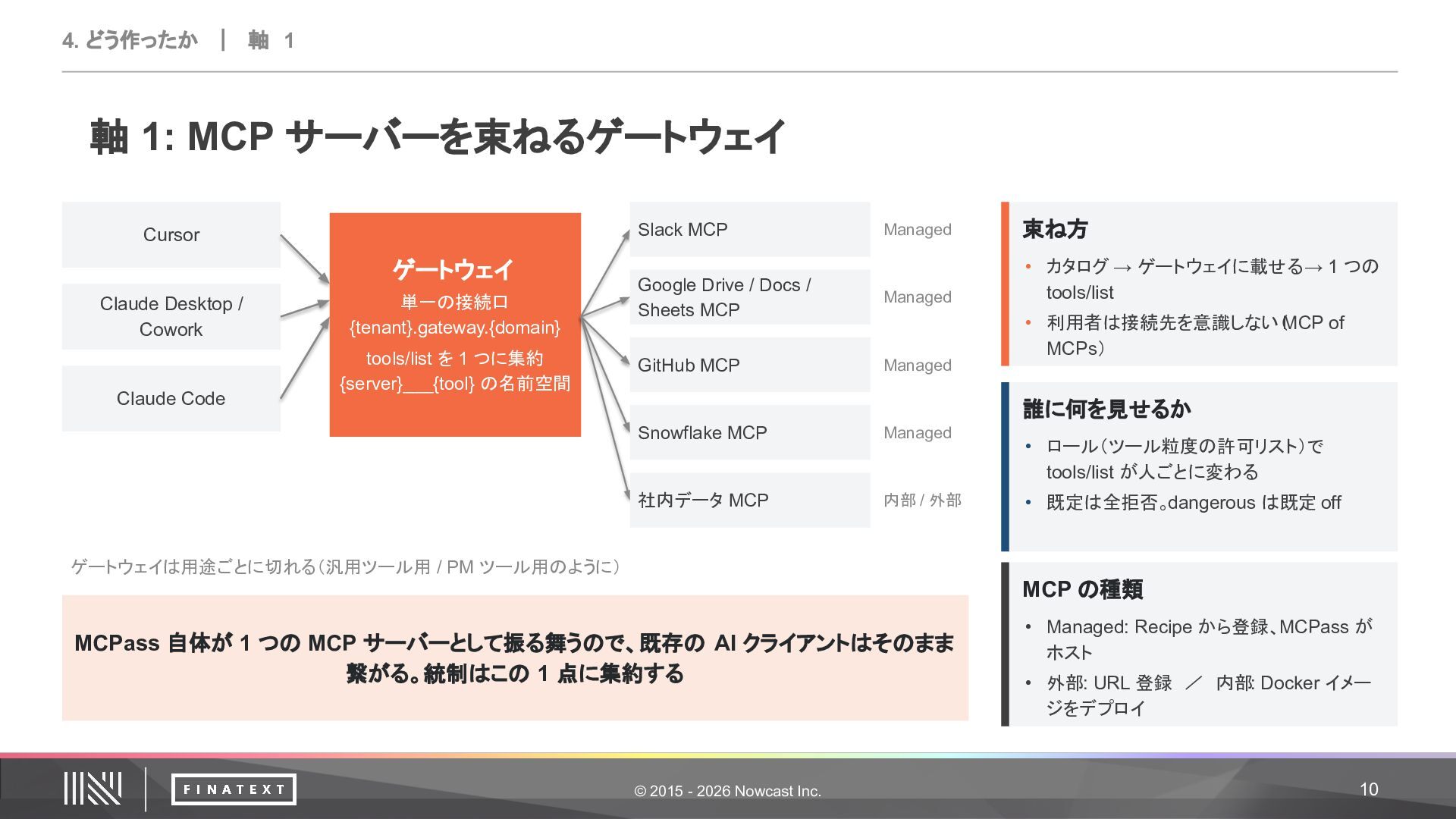Select the Snowflake MCP box

750,432
